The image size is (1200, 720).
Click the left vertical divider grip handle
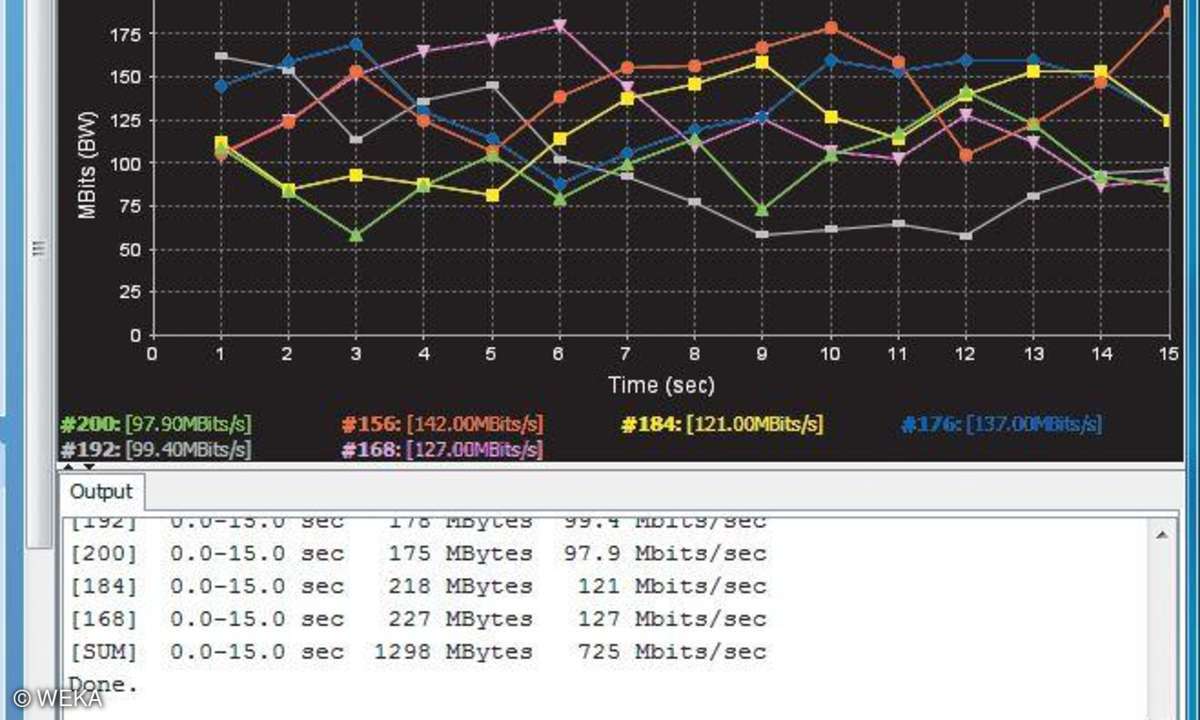[x=40, y=247]
